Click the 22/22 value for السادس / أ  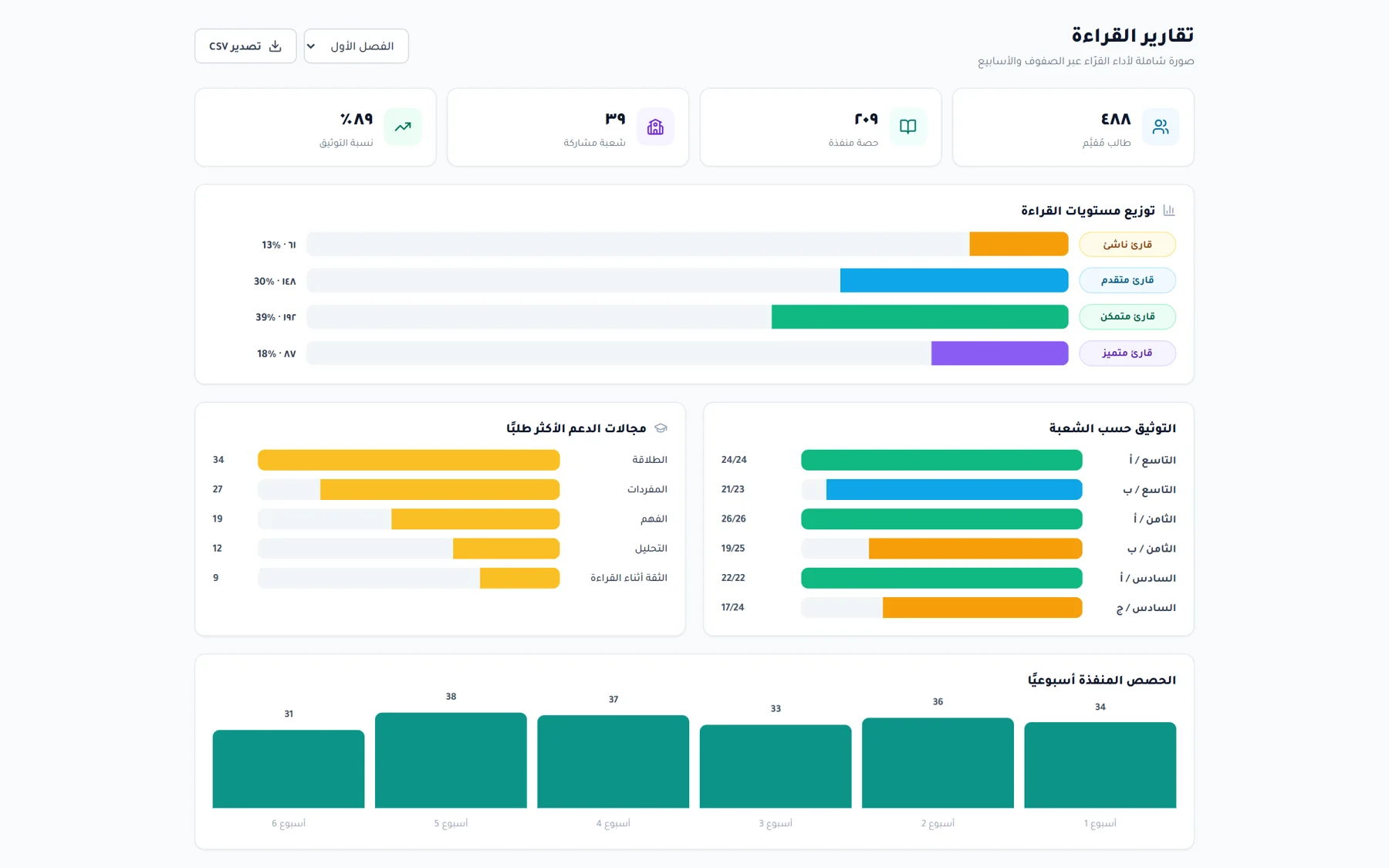pos(733,578)
